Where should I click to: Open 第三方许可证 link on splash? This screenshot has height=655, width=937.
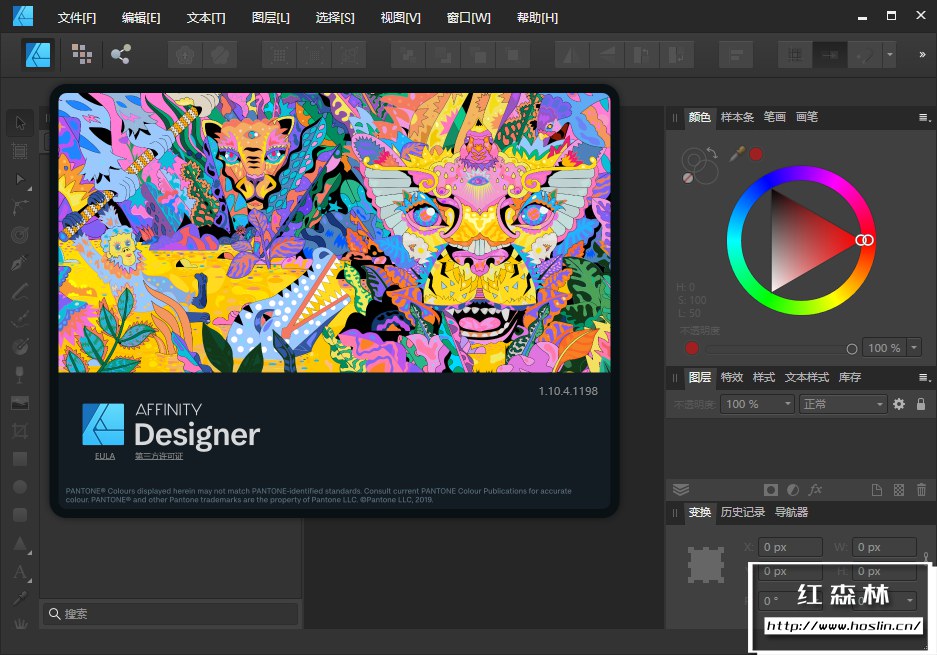(159, 456)
